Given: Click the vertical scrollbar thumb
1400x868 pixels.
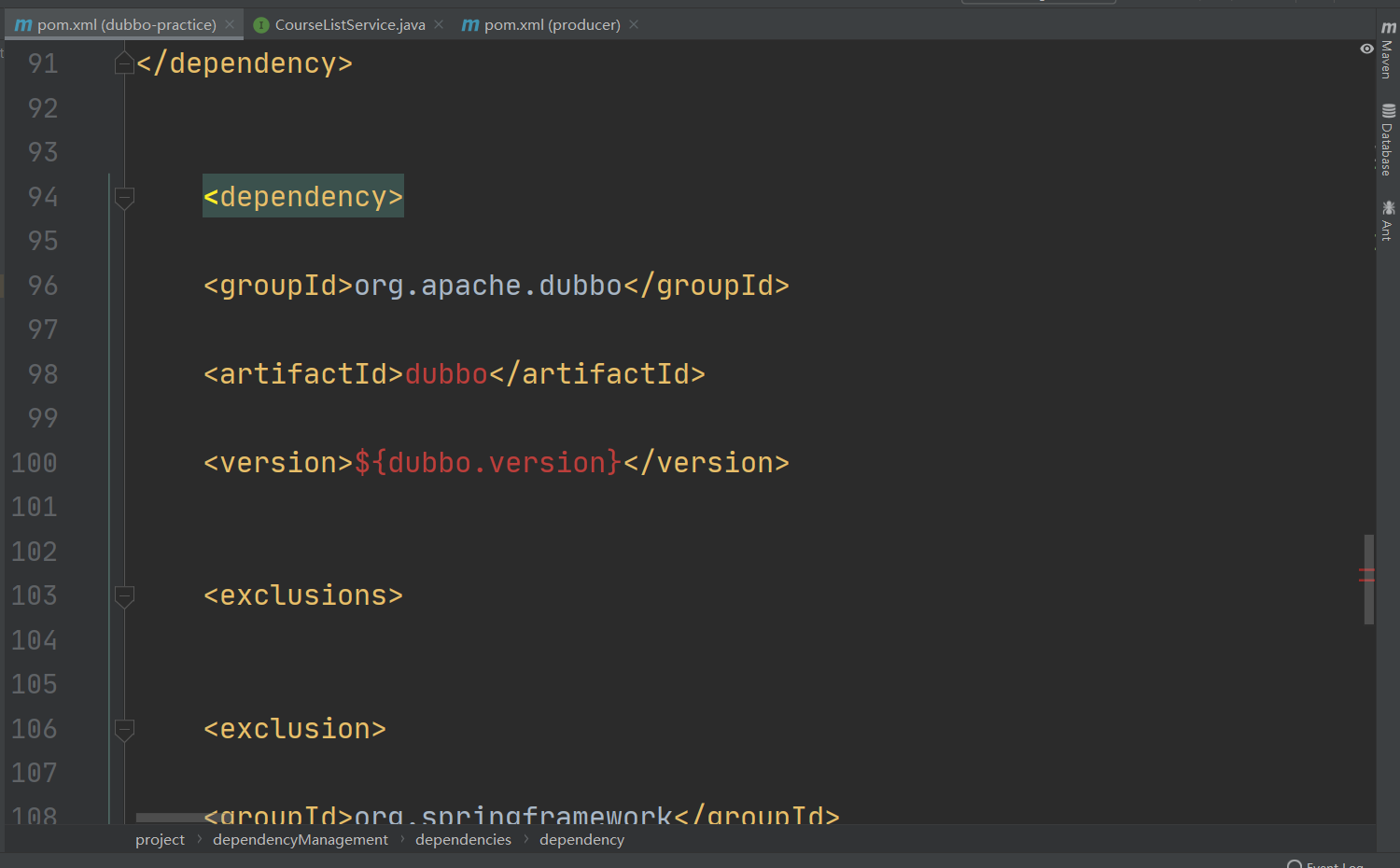Looking at the screenshot, I should [1368, 579].
